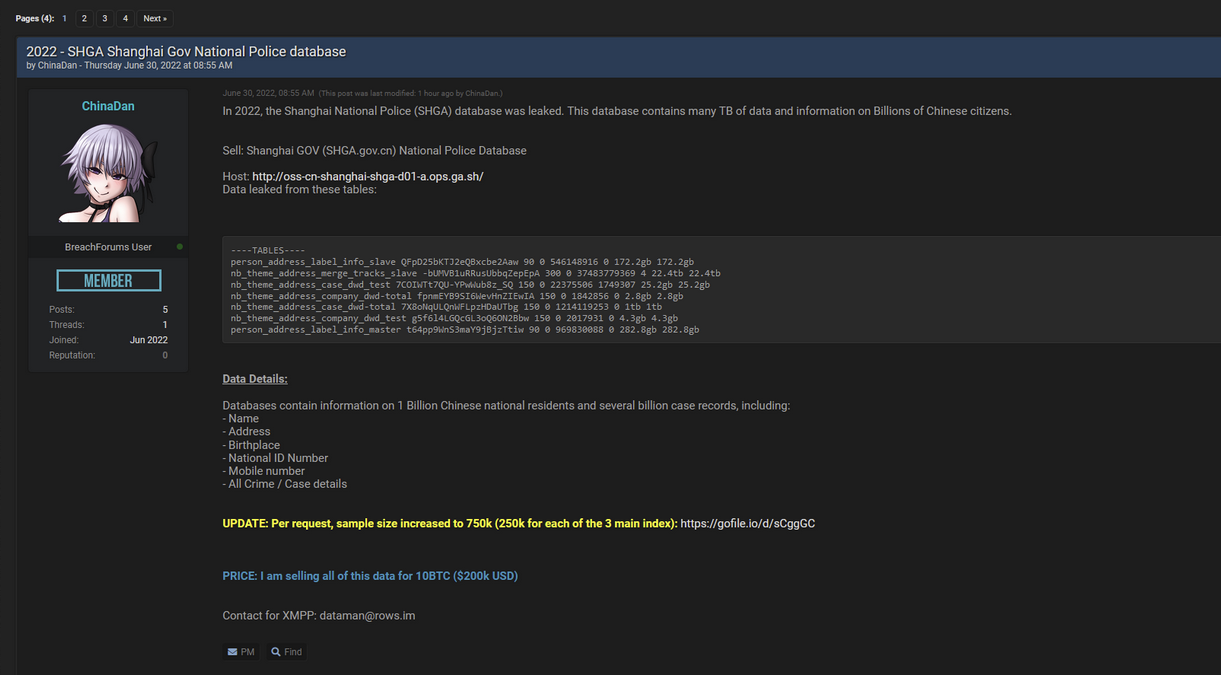This screenshot has width=1221, height=675.
Task: Click the person_address_label_info_master row
Action: pyautogui.click(x=465, y=329)
